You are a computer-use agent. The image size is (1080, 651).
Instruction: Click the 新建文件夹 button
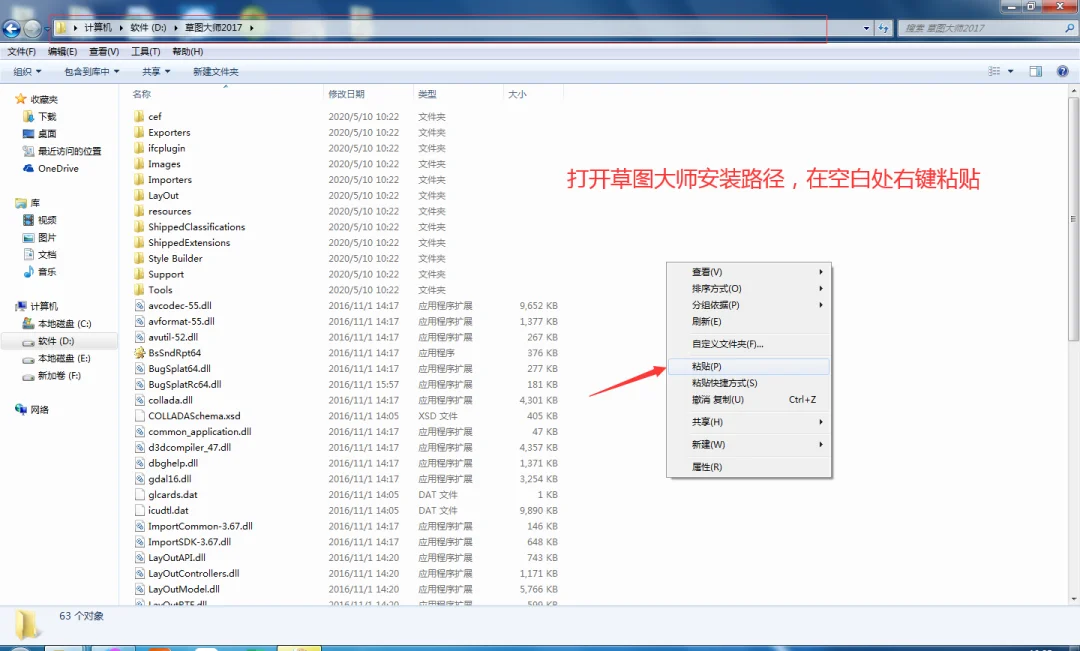[x=216, y=72]
